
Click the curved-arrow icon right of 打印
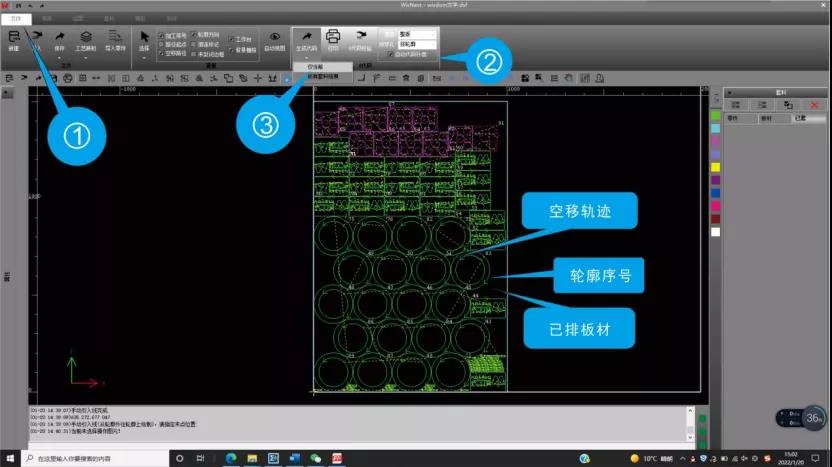[361, 36]
